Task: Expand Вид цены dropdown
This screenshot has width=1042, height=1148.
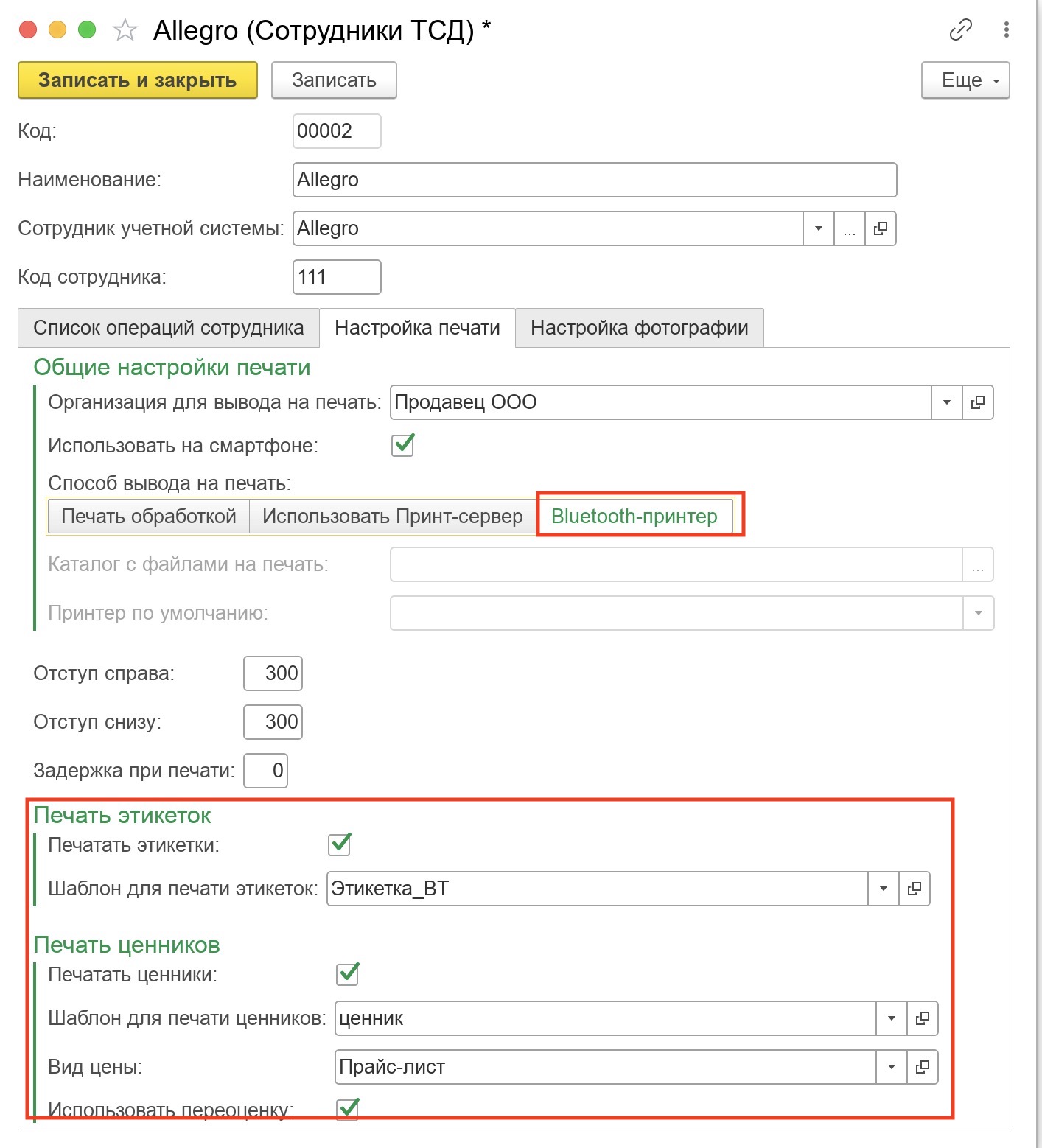Action: pyautogui.click(x=892, y=1067)
